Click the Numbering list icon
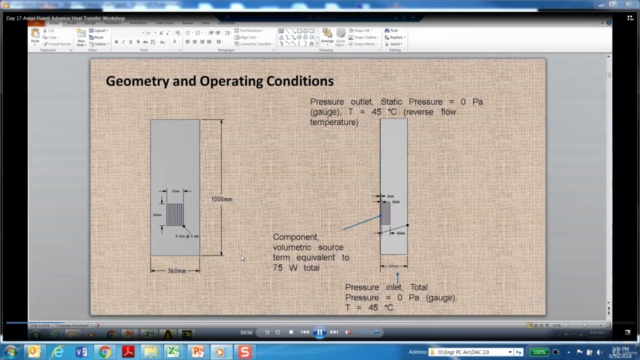 [199, 33]
